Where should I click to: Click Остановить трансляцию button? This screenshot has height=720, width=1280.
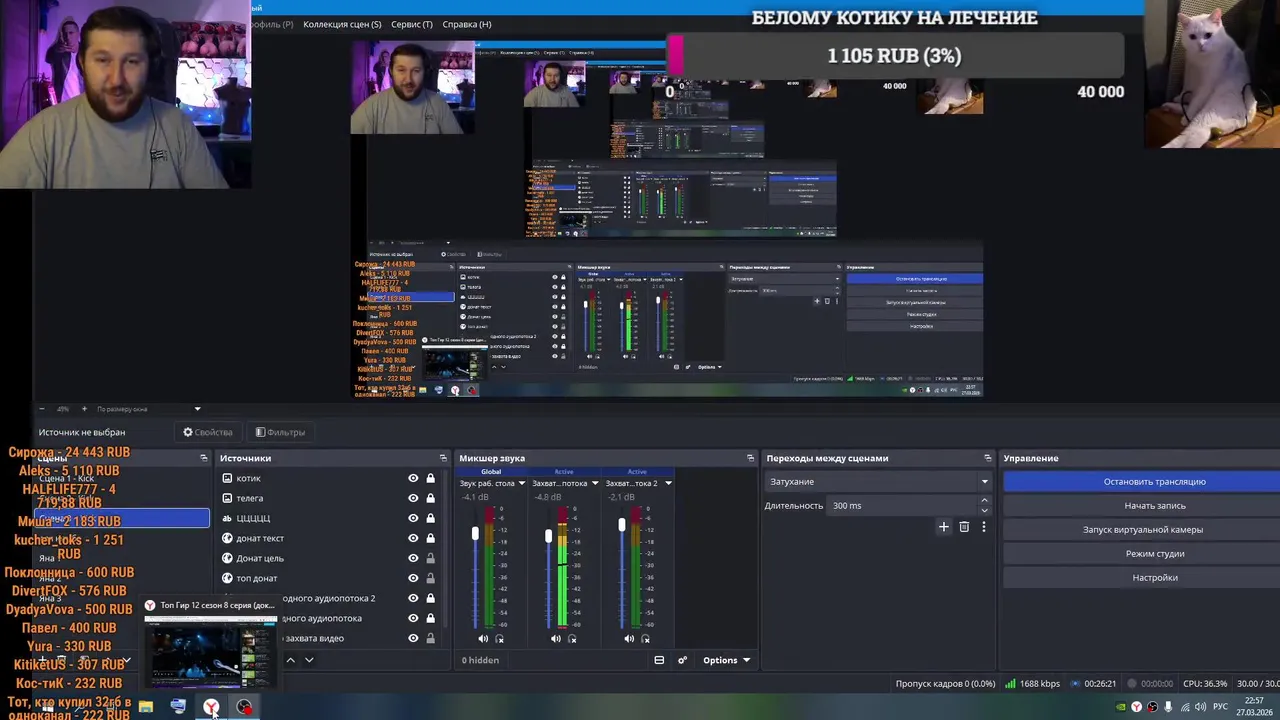(x=1154, y=482)
